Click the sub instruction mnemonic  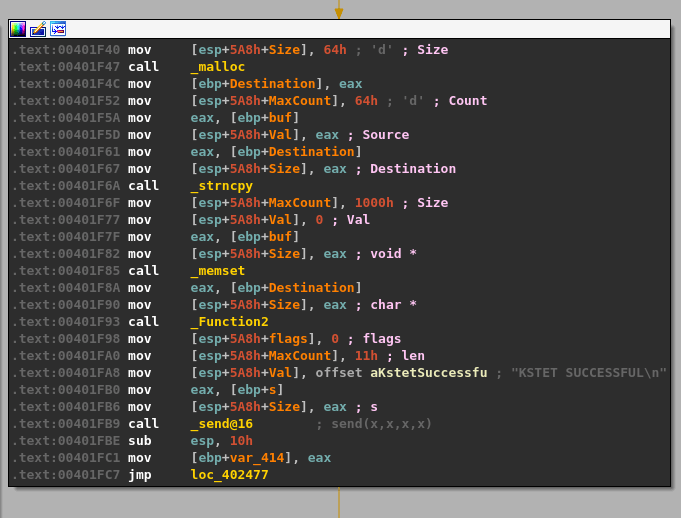pyautogui.click(x=139, y=441)
